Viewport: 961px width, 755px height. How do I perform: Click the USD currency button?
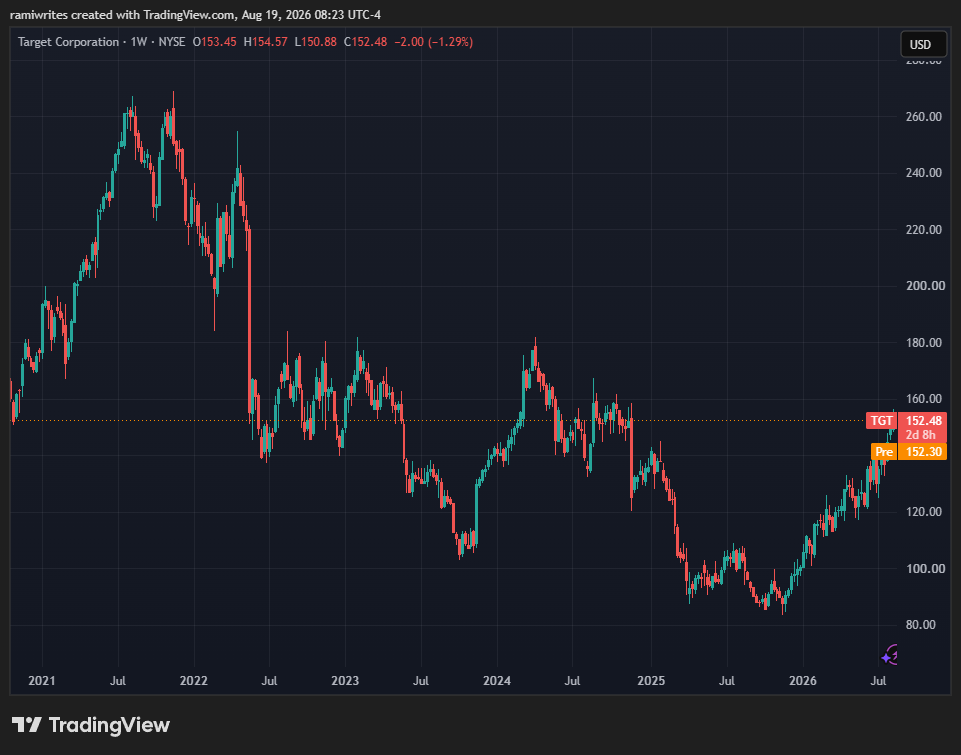923,44
